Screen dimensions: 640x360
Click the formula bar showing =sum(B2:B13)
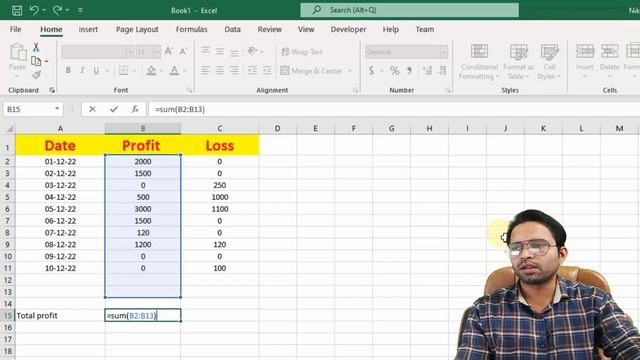394,109
